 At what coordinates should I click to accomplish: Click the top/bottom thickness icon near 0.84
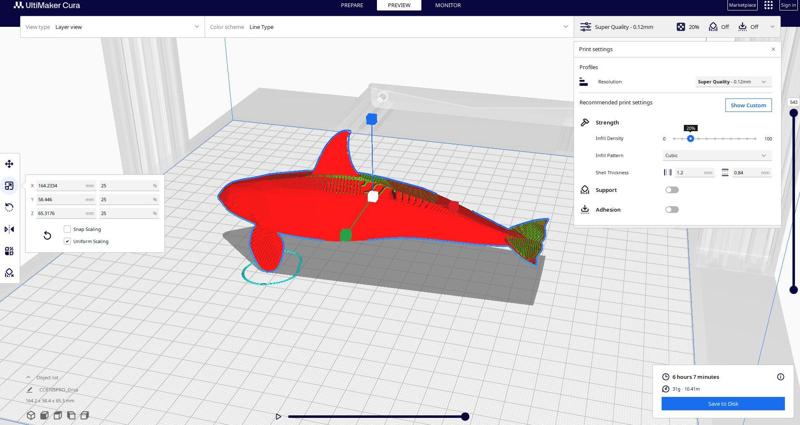click(725, 172)
